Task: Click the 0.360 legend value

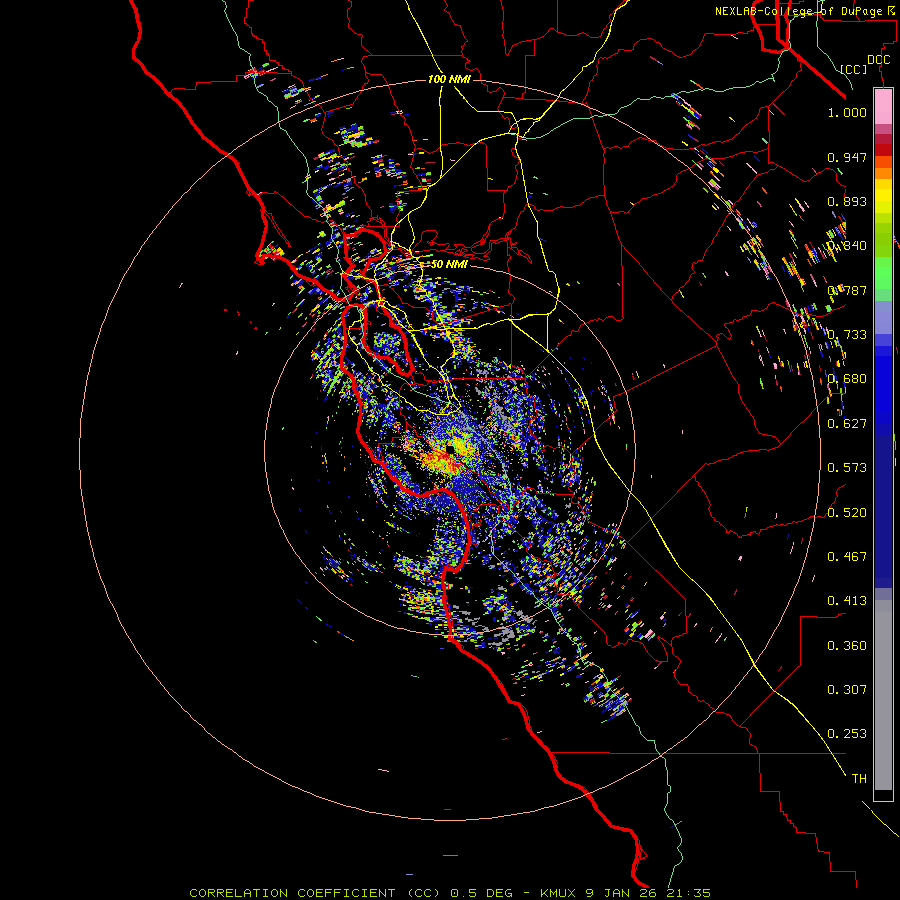Action: [847, 646]
